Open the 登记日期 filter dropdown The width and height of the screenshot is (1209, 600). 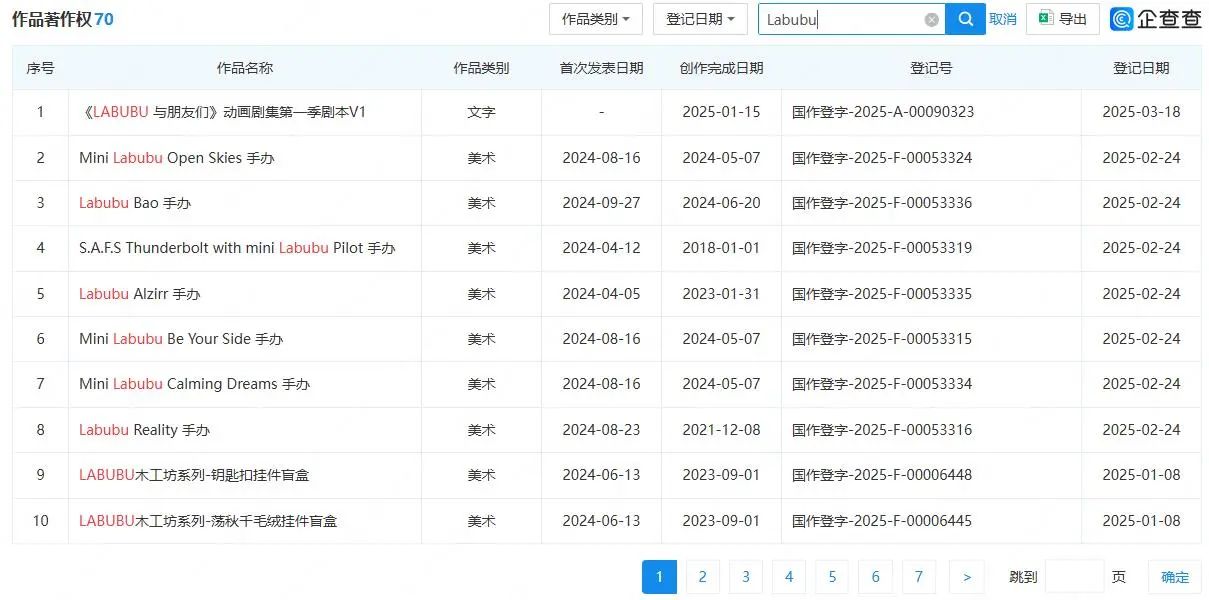point(700,19)
